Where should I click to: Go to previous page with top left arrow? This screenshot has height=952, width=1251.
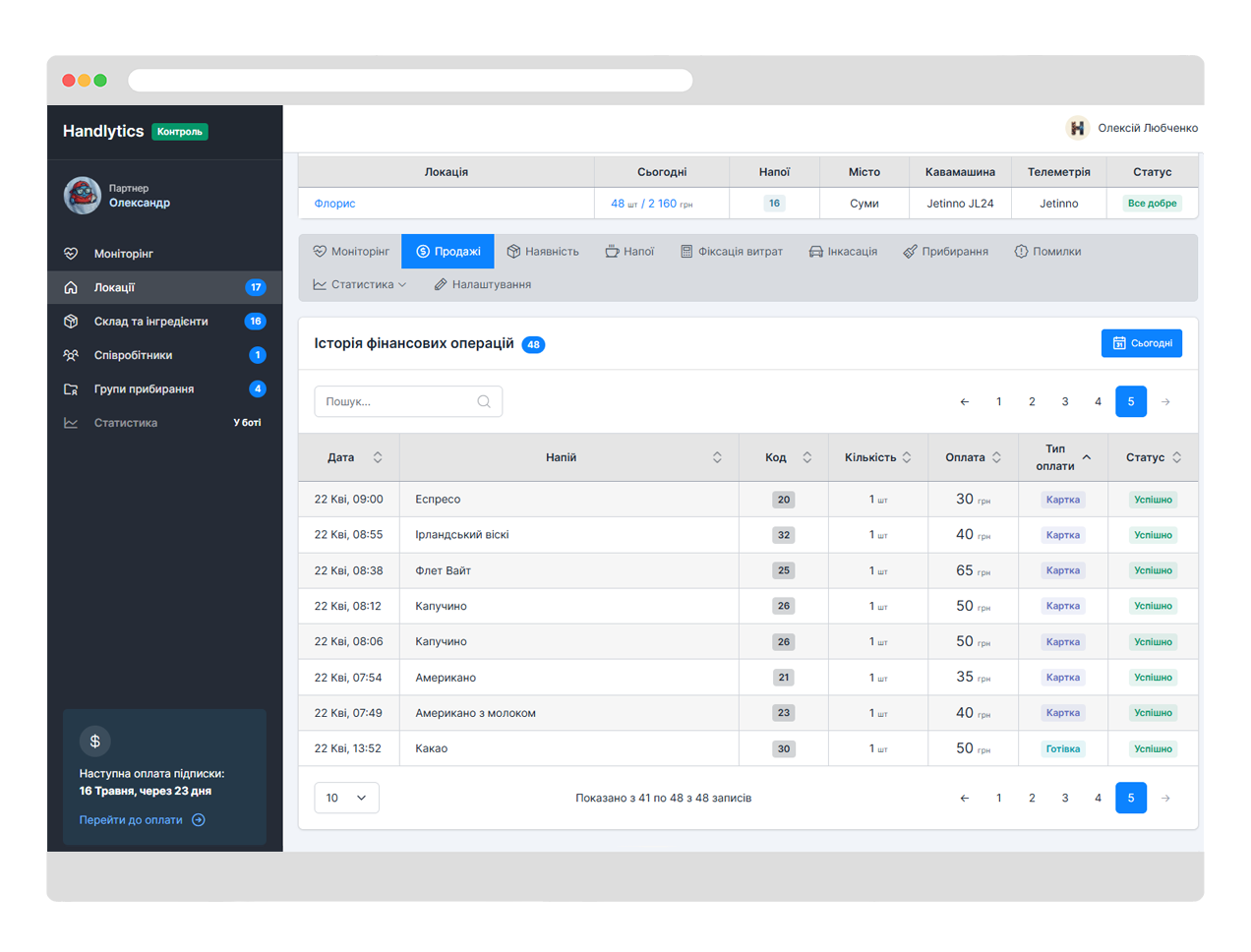pos(965,401)
